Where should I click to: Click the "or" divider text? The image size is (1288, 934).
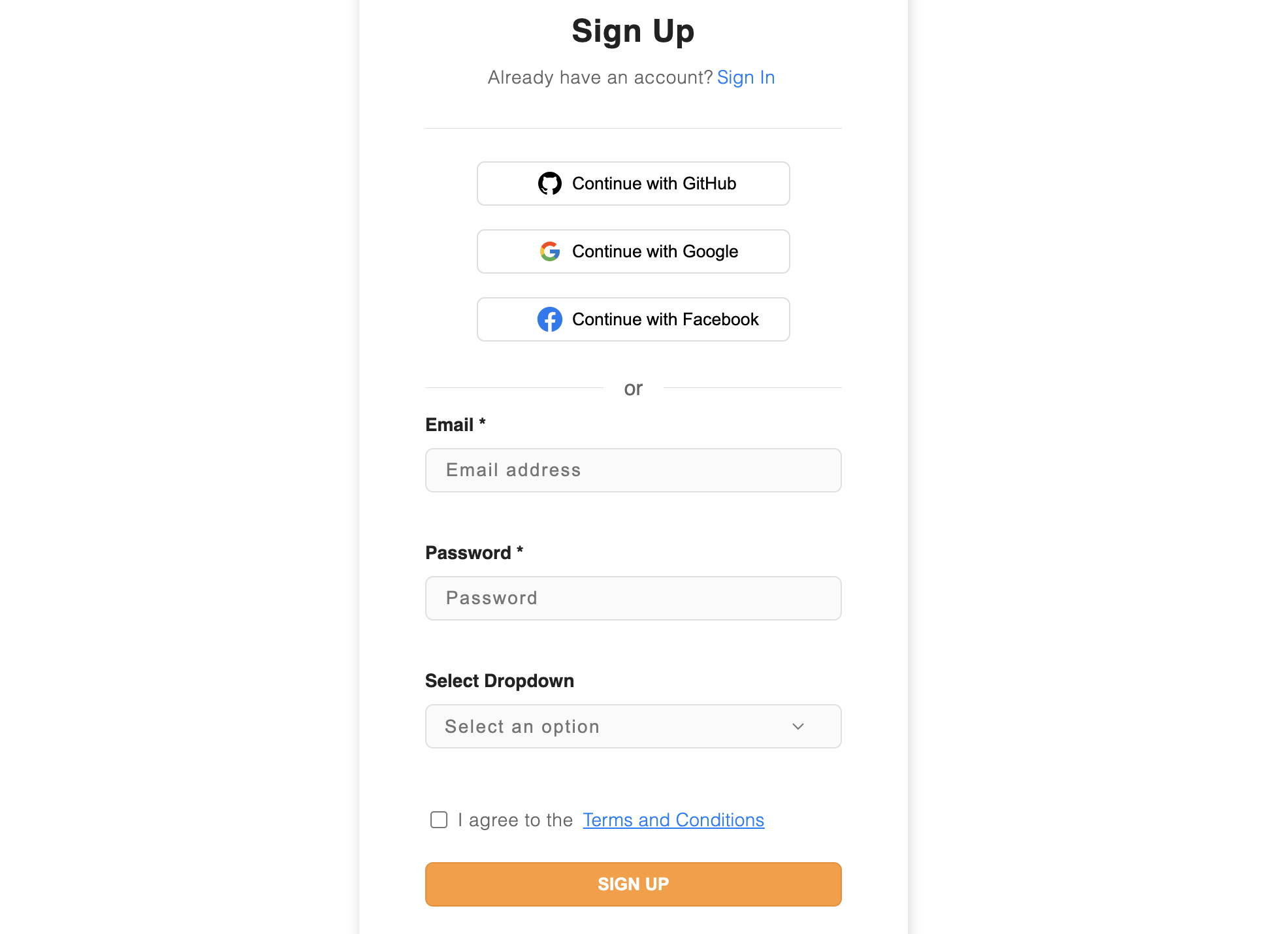(633, 388)
